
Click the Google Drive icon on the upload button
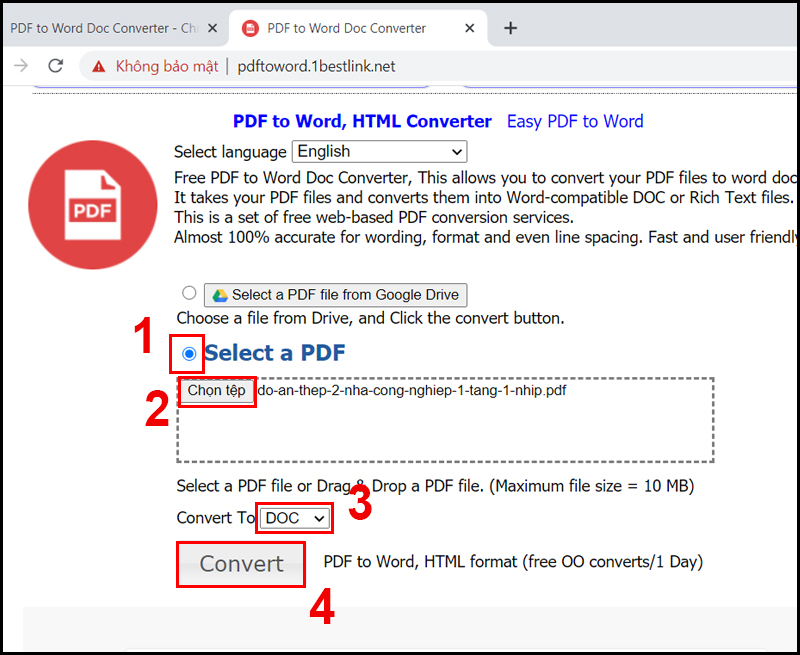pos(221,294)
